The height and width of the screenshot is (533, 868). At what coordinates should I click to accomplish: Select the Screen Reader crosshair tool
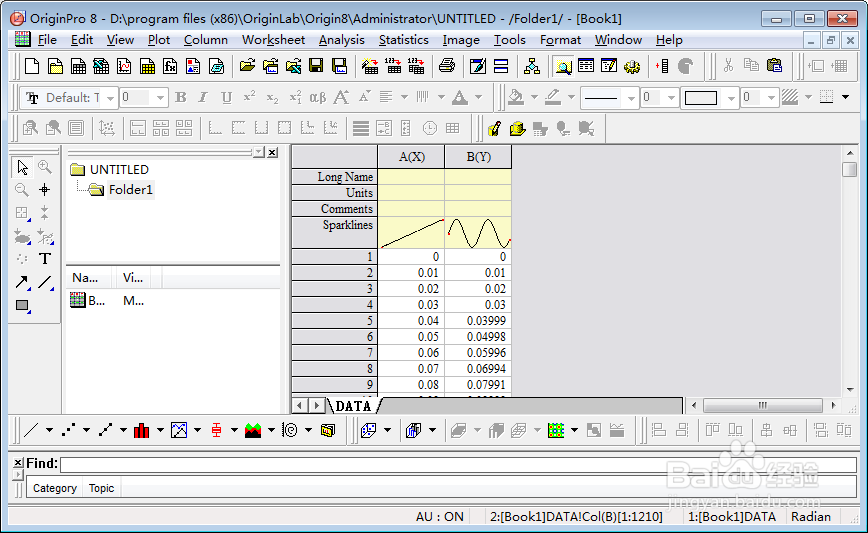coord(45,190)
